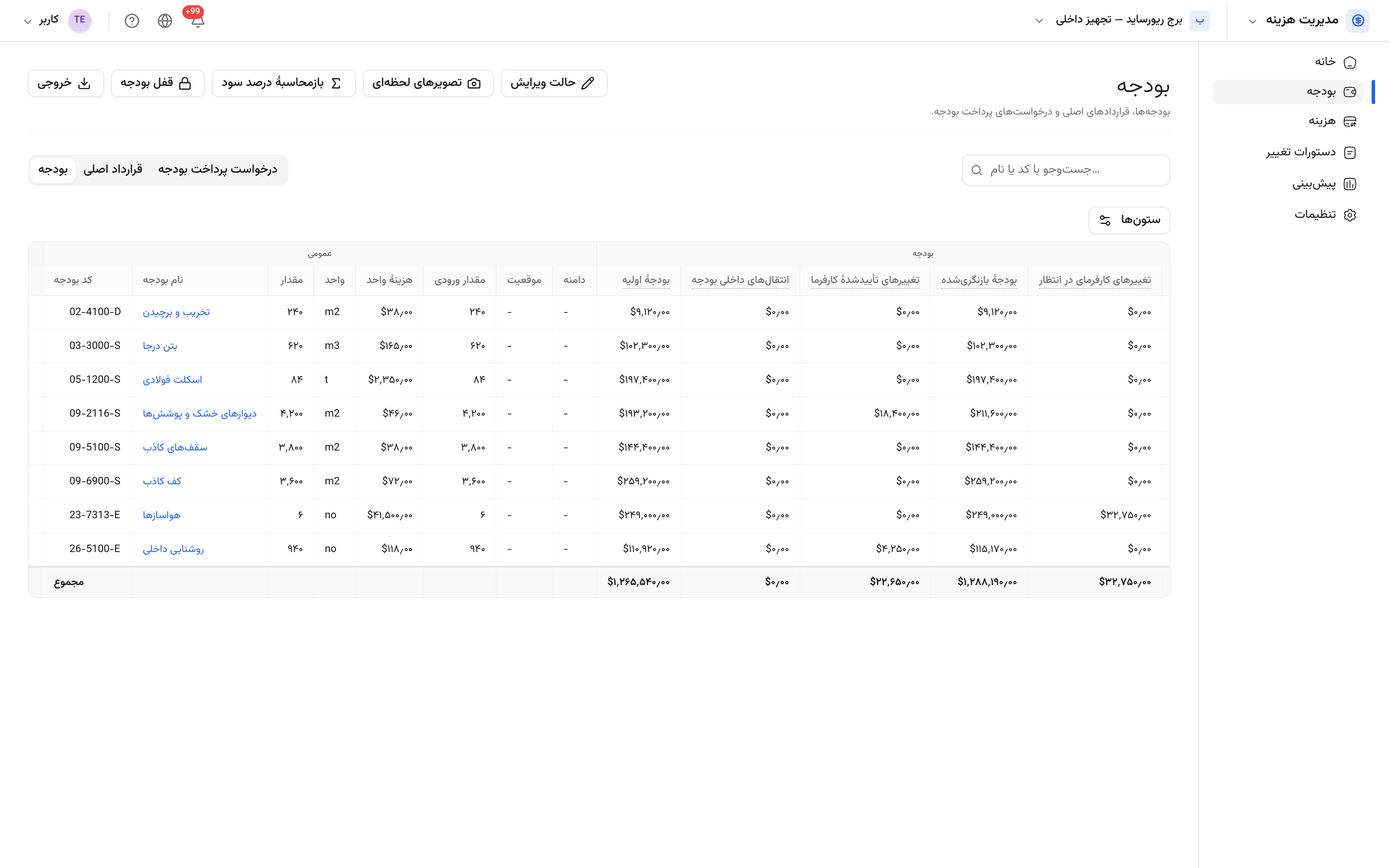Image resolution: width=1389 pixels, height=868 pixels.
Task: Open دیوارهای خشک و پوشش‌ها link
Action: (x=200, y=414)
